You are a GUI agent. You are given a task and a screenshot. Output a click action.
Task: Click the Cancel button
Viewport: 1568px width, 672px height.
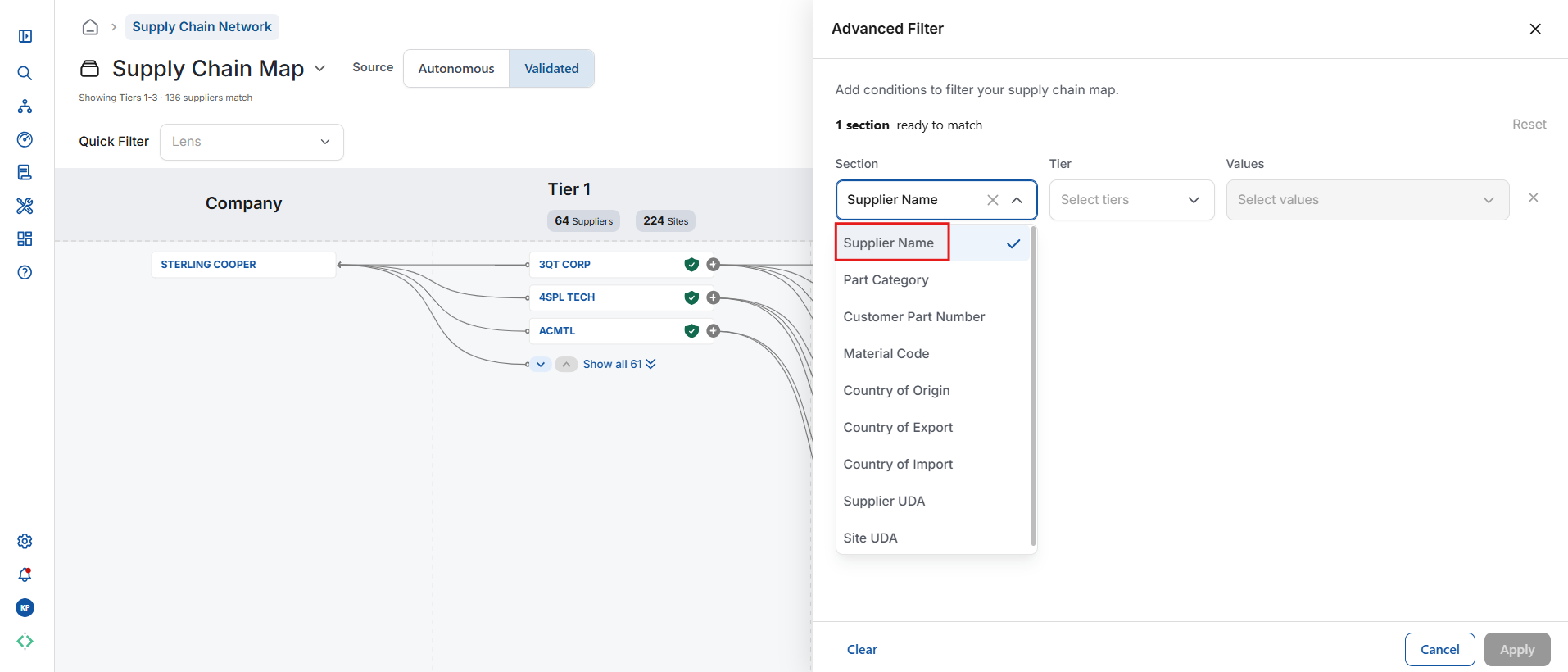click(1439, 650)
